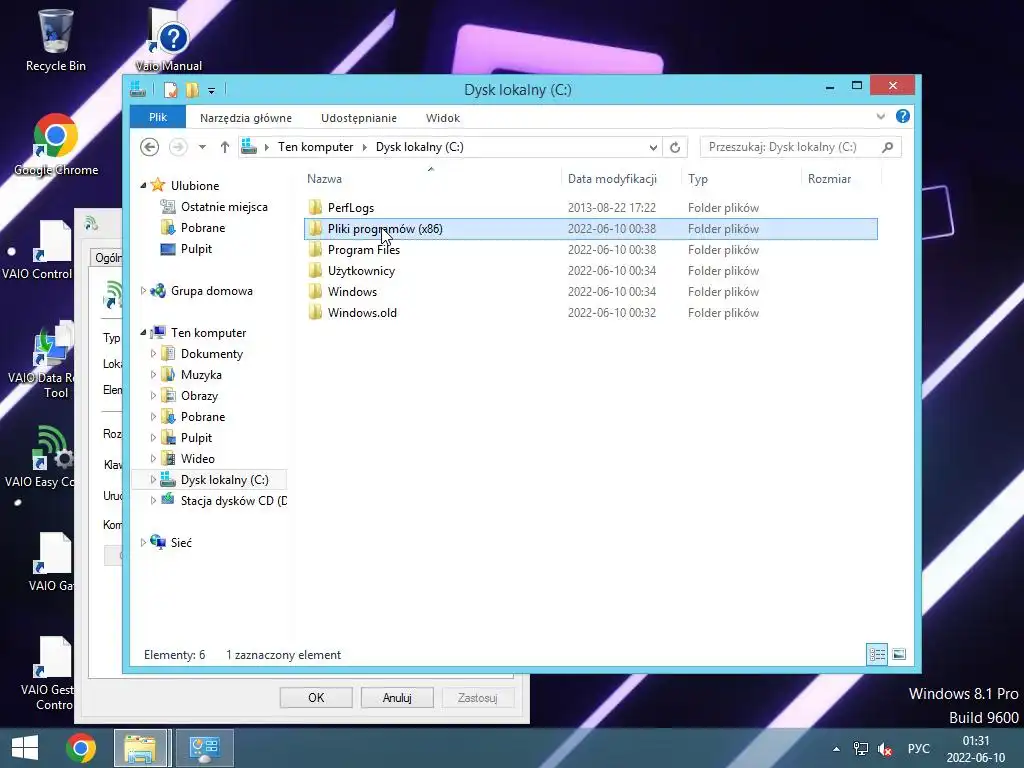Screen dimensions: 1024x768
Task: Open Explorer Help question mark icon
Action: pyautogui.click(x=903, y=116)
